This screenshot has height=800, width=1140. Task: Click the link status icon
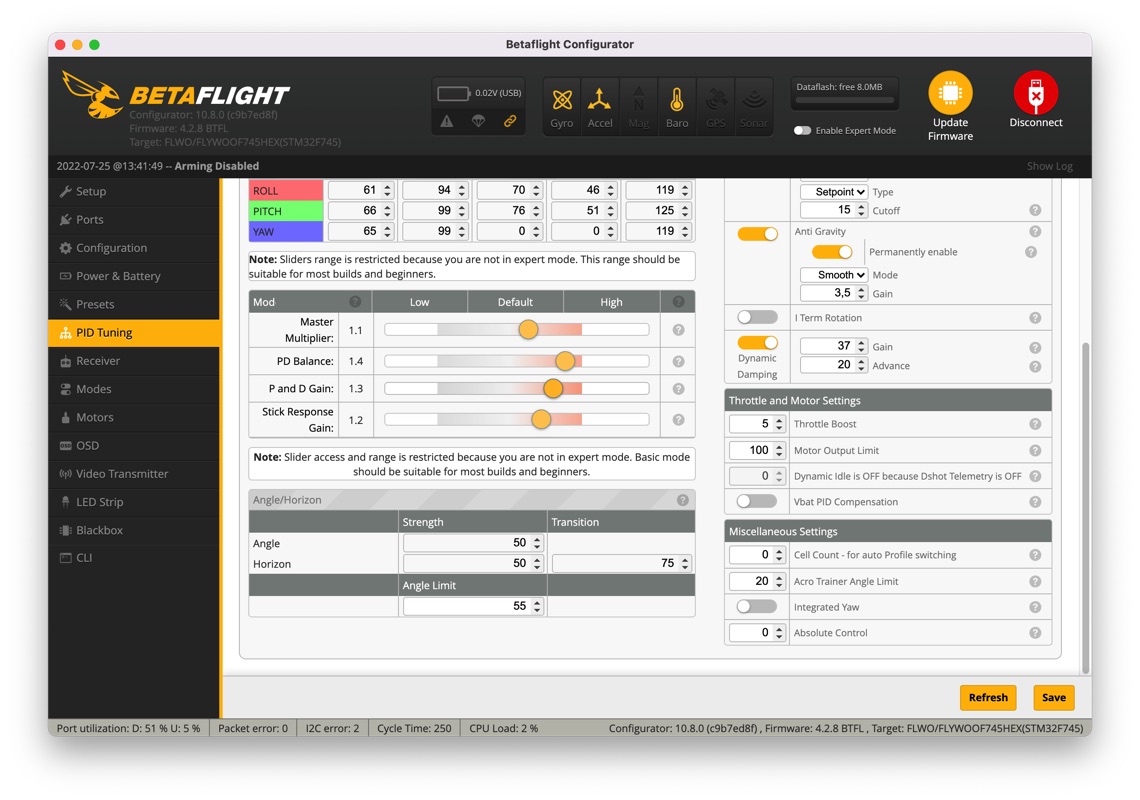click(510, 121)
